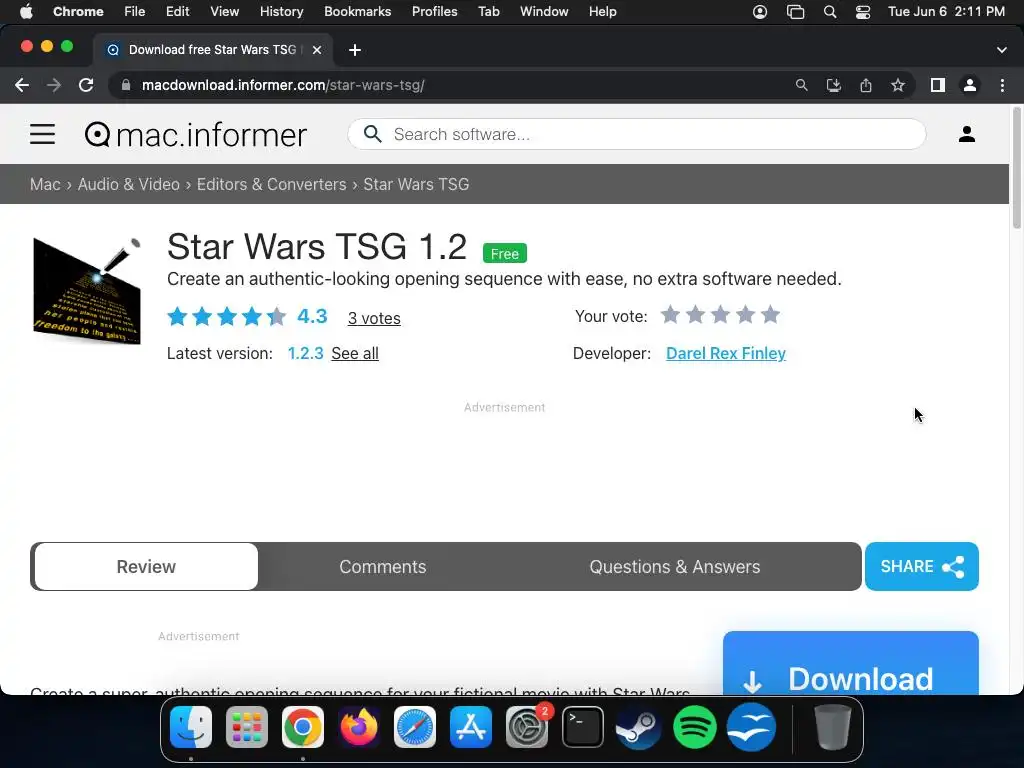The width and height of the screenshot is (1024, 768).
Task: Expand the tab search chevron
Action: 1002,50
